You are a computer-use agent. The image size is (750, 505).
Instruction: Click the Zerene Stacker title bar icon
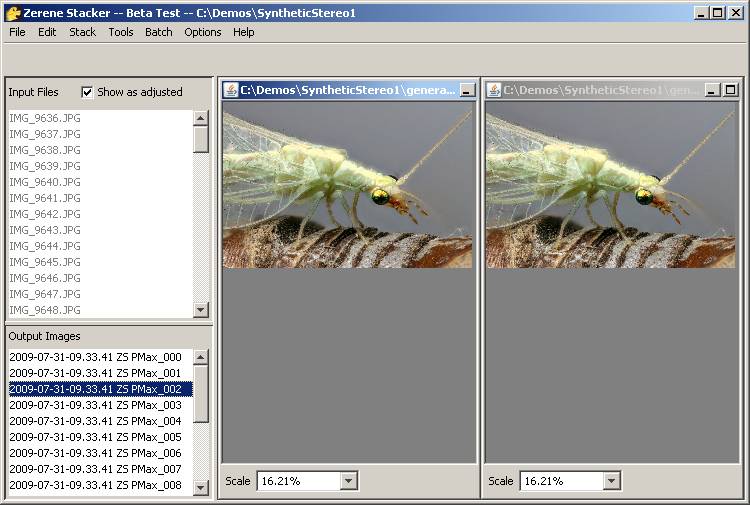pyautogui.click(x=12, y=12)
